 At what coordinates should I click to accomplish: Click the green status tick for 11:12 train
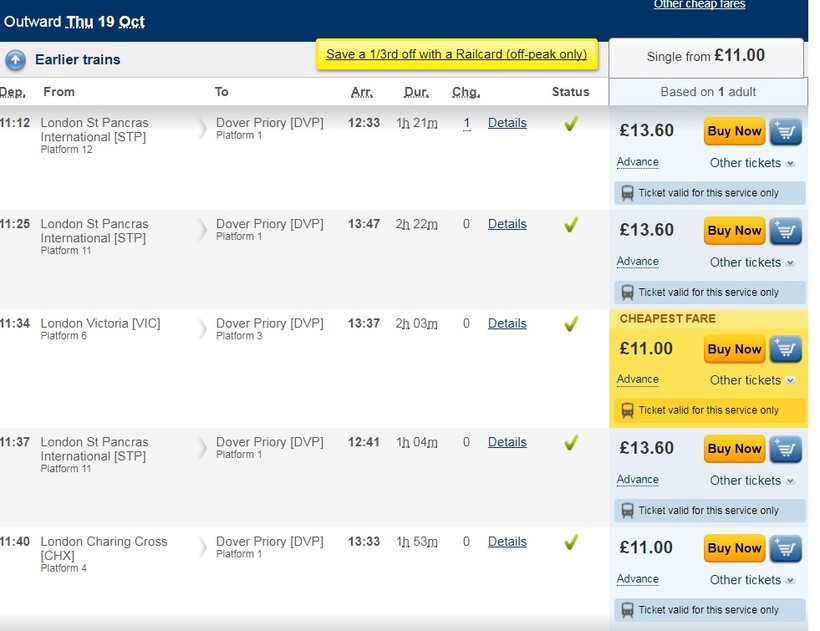click(571, 124)
